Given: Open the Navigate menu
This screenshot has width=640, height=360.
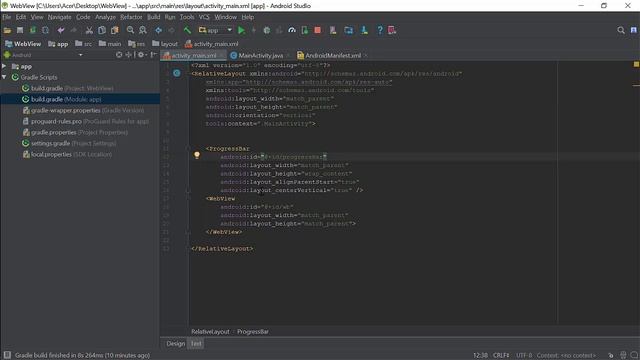Looking at the screenshot, I should coord(59,17).
